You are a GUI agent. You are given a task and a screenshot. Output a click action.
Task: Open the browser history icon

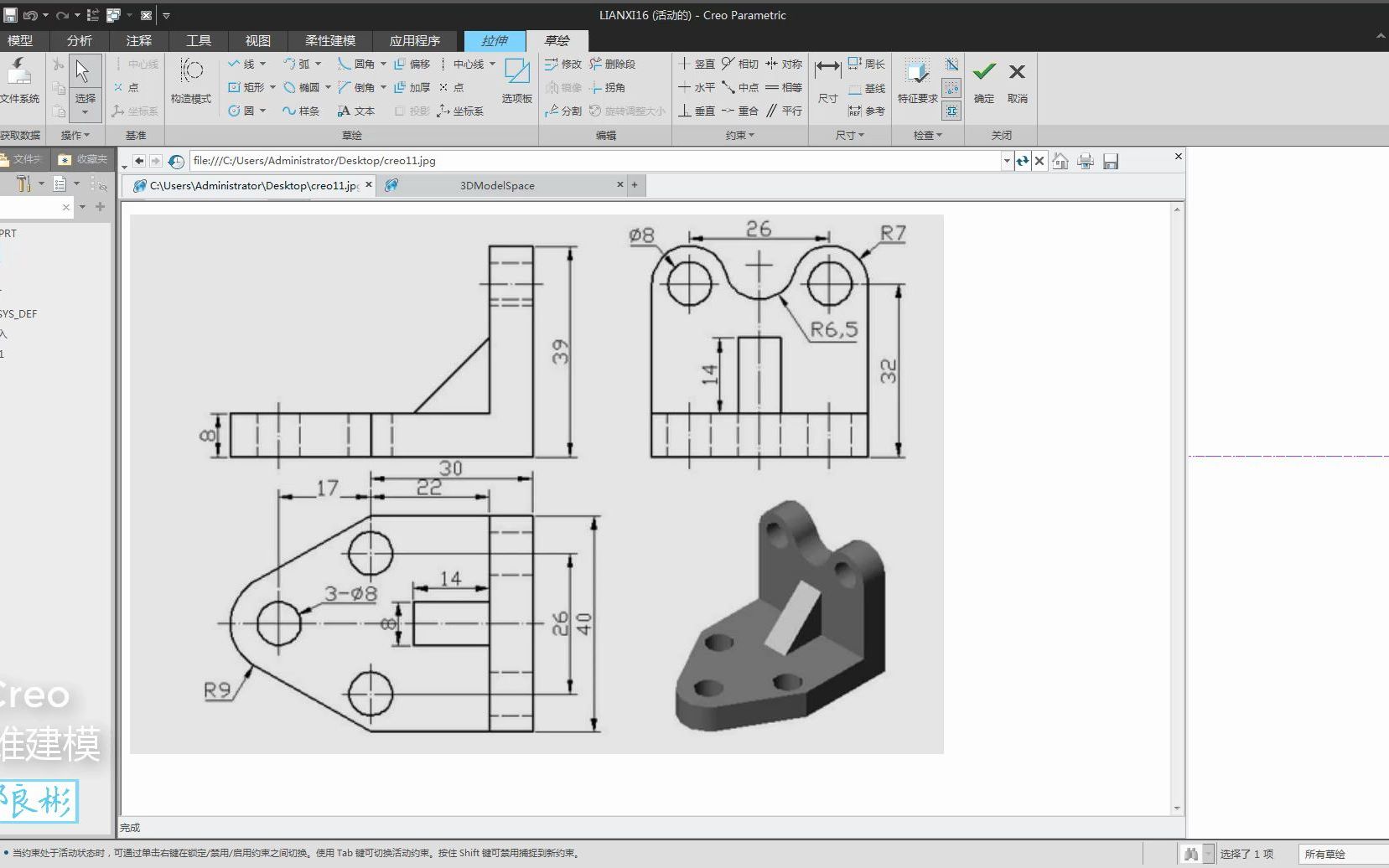click(176, 161)
